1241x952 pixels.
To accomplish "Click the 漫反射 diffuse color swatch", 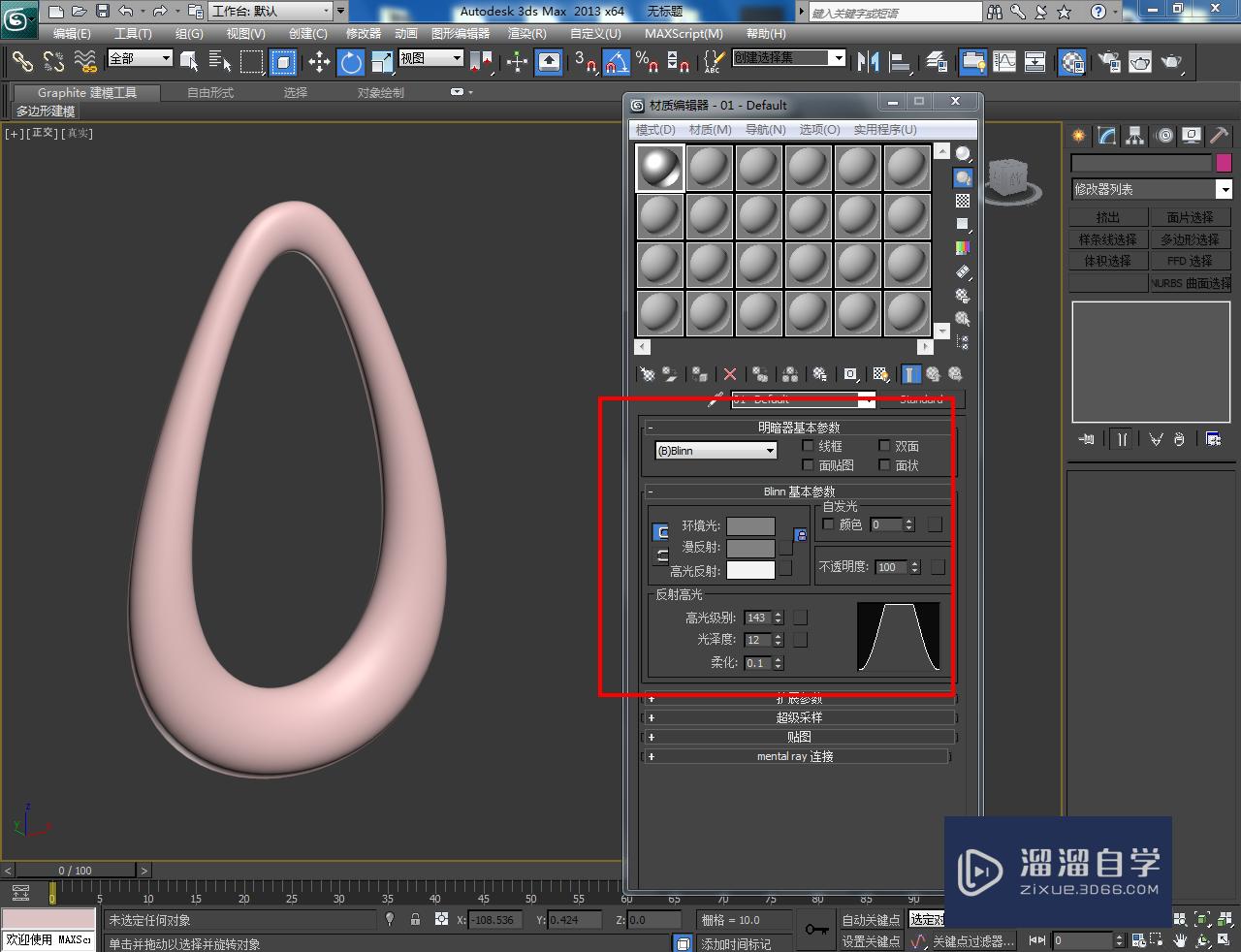I will [x=750, y=548].
